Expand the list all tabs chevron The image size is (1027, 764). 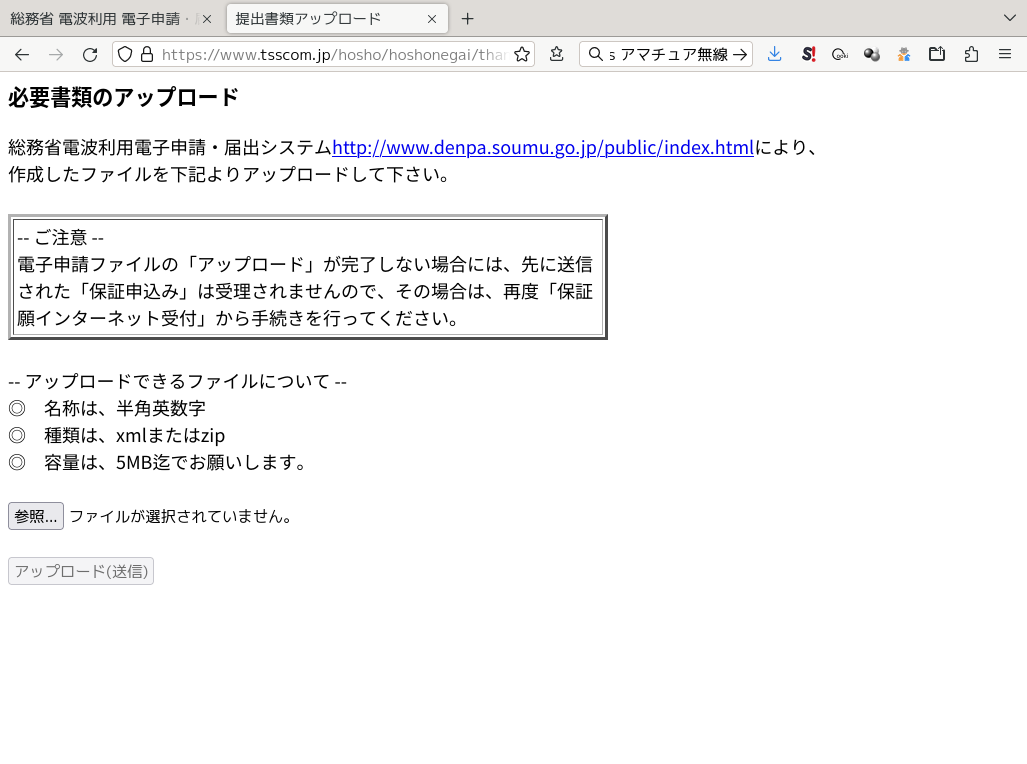[x=1009, y=18]
